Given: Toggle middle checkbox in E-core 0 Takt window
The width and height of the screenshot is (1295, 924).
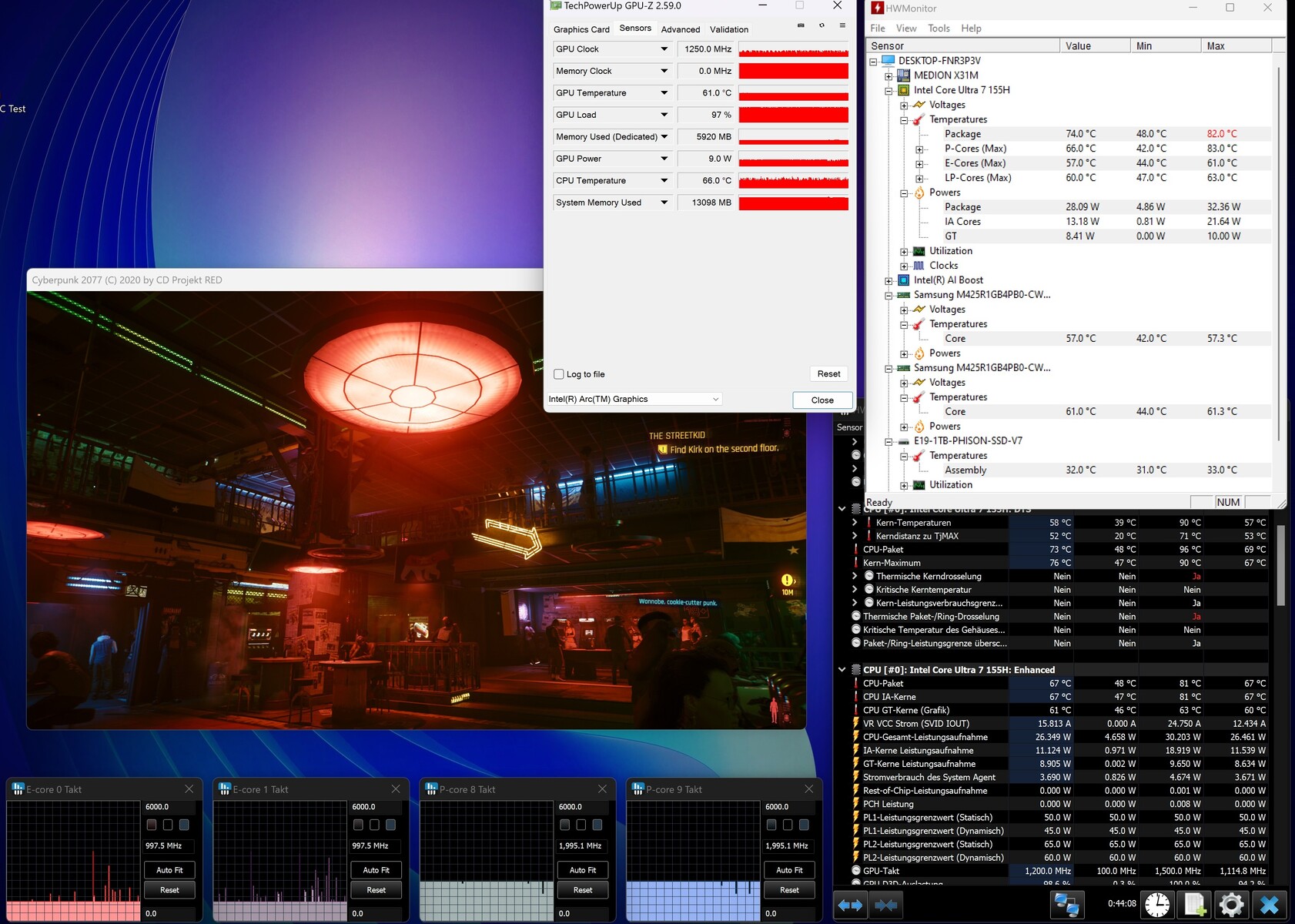Looking at the screenshot, I should (x=168, y=825).
